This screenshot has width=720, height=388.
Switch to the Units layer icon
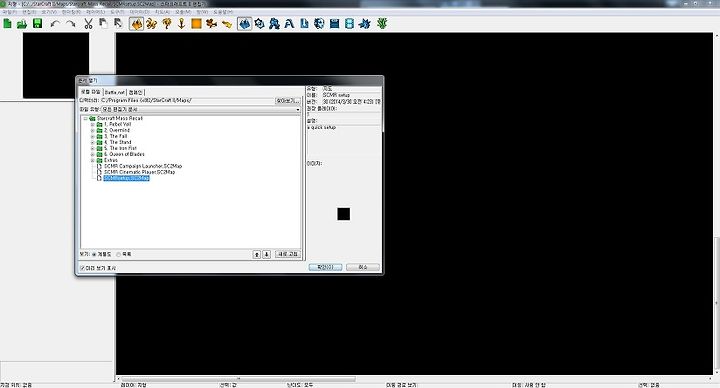pyautogui.click(x=152, y=24)
